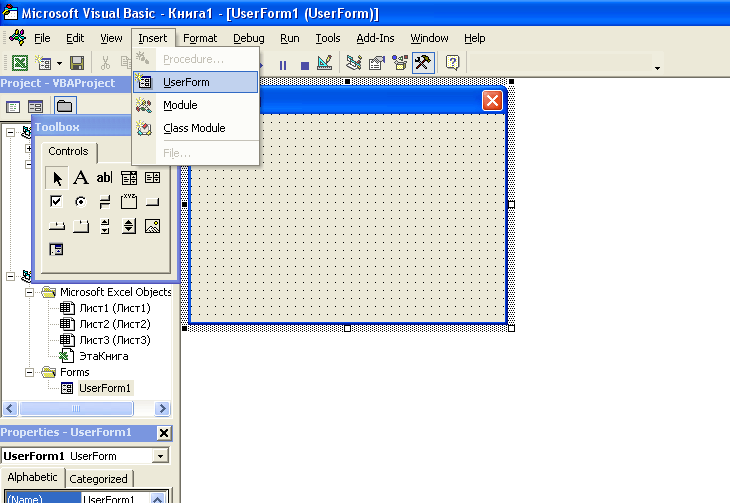The width and height of the screenshot is (730, 503).
Task: Open the Debug menu
Action: point(249,38)
